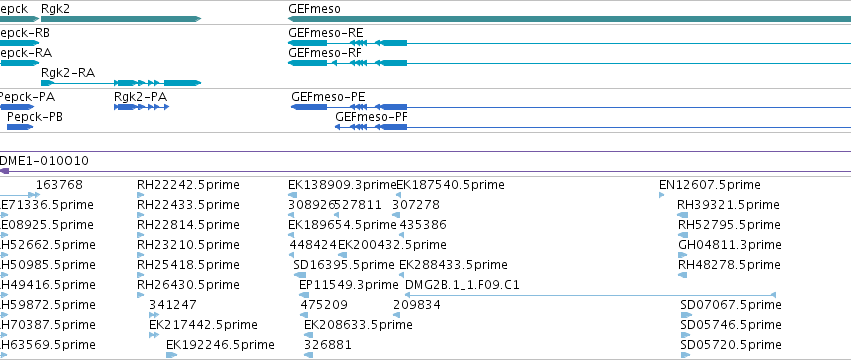Select the RH48278.5prime EST arrow

pos(683,275)
